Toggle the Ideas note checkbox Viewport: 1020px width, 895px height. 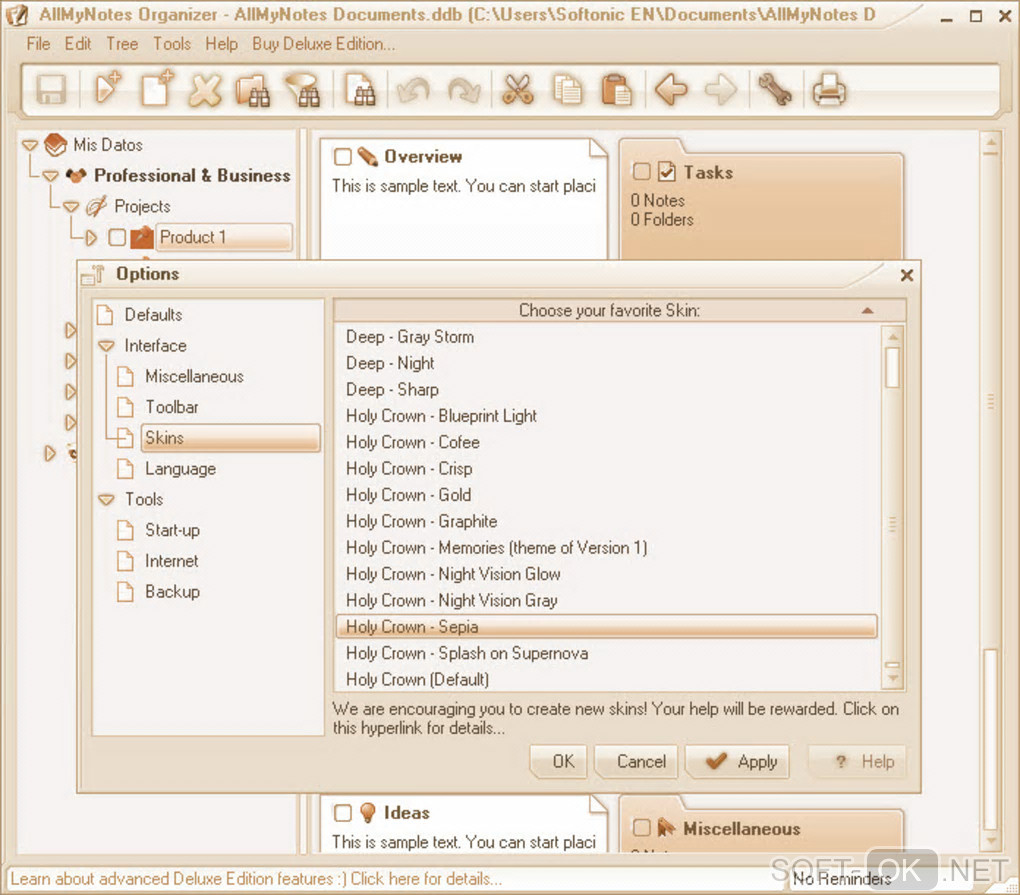pyautogui.click(x=343, y=813)
